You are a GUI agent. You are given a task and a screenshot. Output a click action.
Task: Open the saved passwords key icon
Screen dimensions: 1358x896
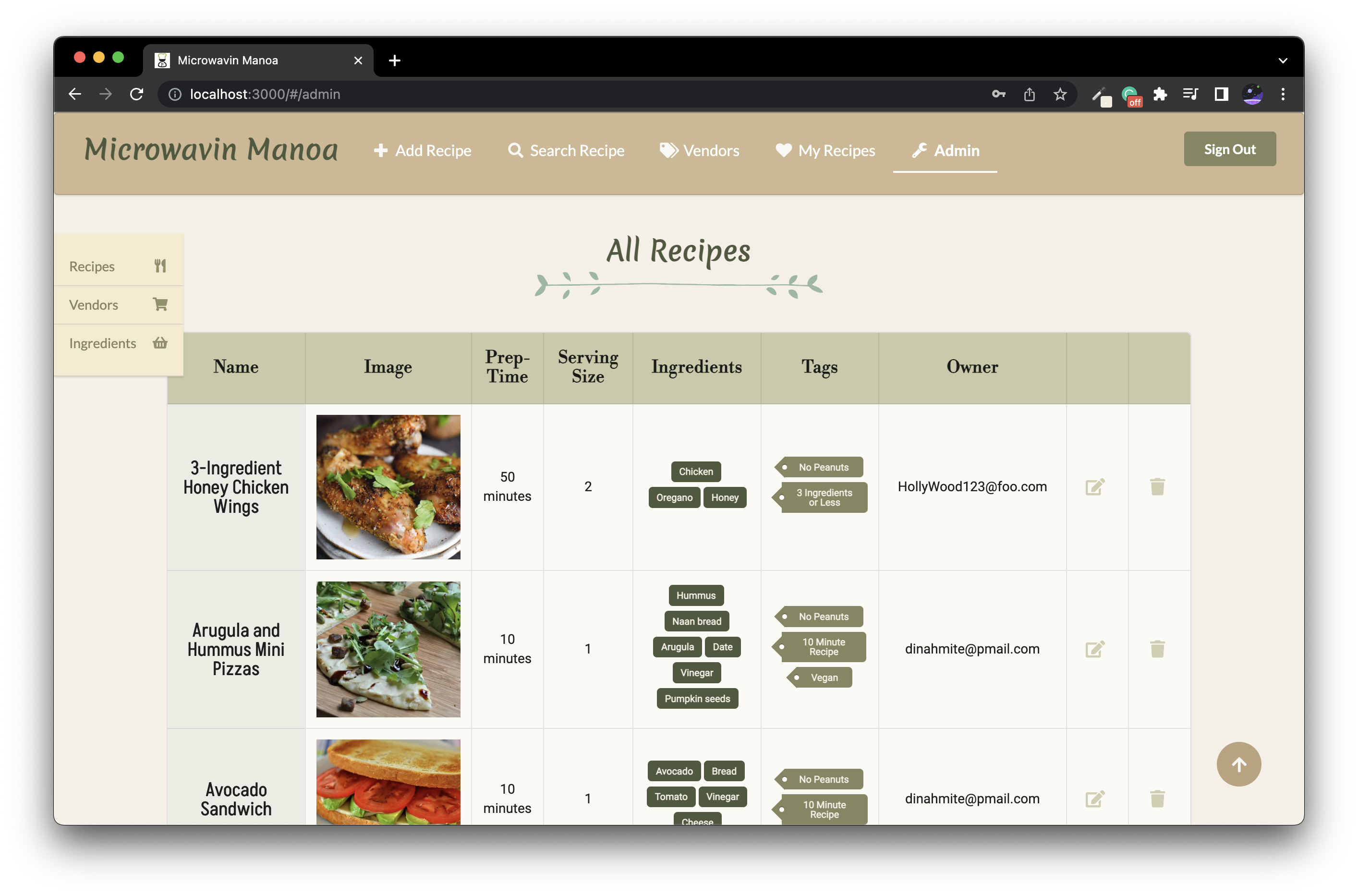point(998,94)
